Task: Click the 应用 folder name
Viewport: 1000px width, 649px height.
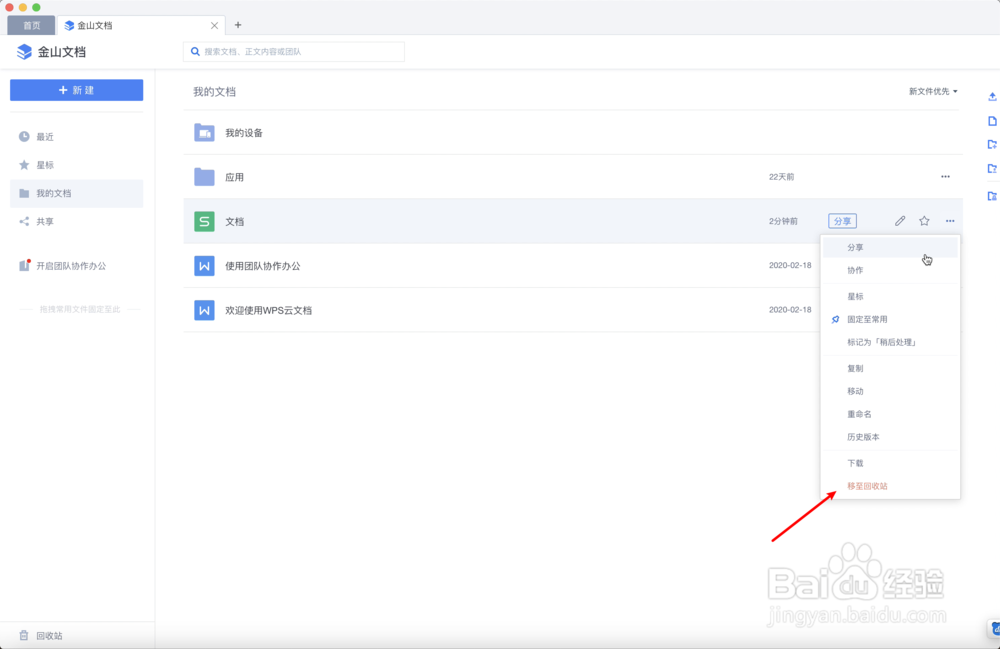Action: tap(234, 177)
